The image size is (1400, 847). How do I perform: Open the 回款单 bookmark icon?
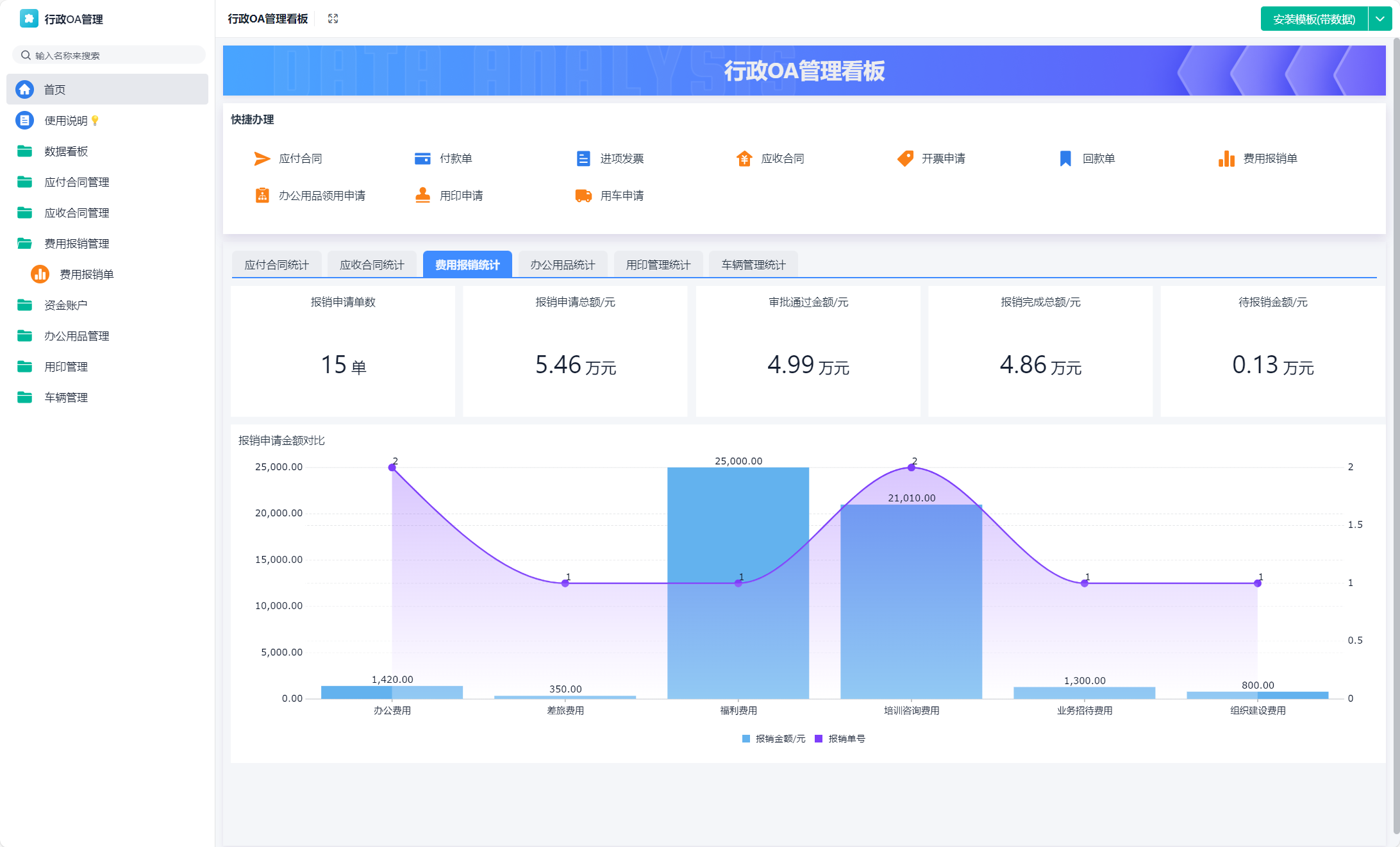coord(1065,158)
